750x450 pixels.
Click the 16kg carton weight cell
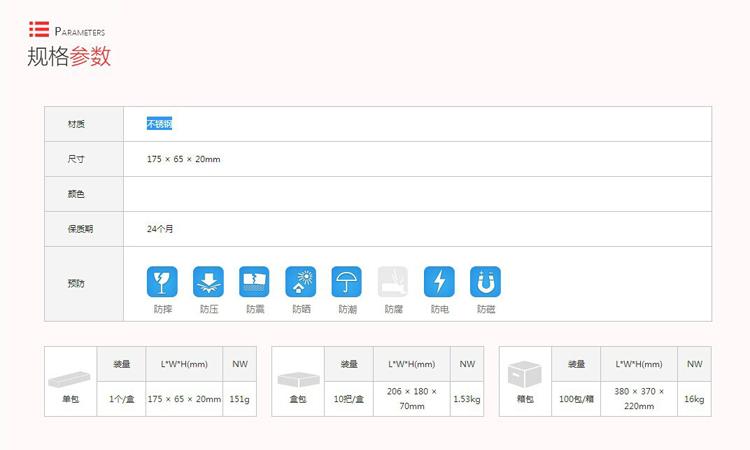(x=694, y=399)
